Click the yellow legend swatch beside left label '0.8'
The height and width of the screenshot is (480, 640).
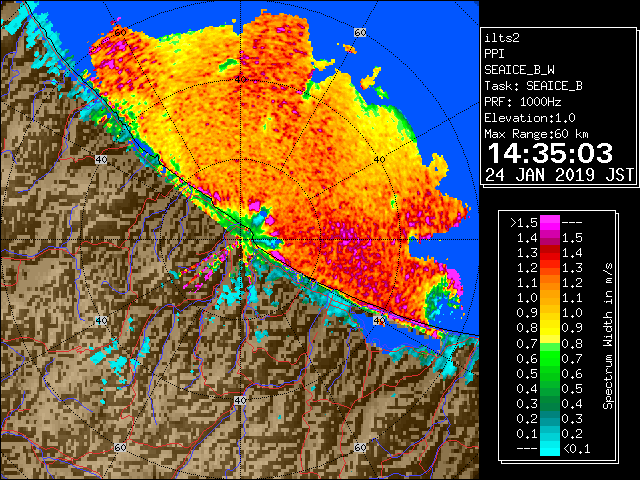tap(549, 328)
